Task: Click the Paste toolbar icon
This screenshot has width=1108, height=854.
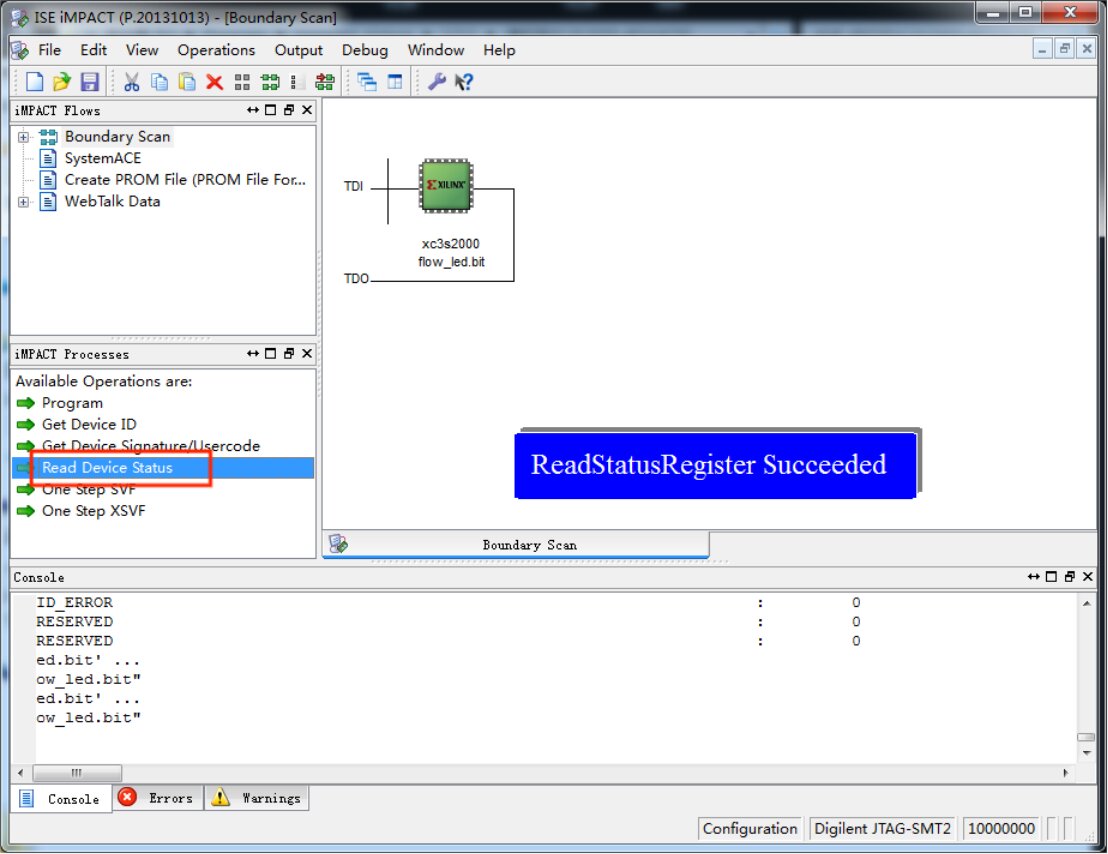Action: point(187,82)
